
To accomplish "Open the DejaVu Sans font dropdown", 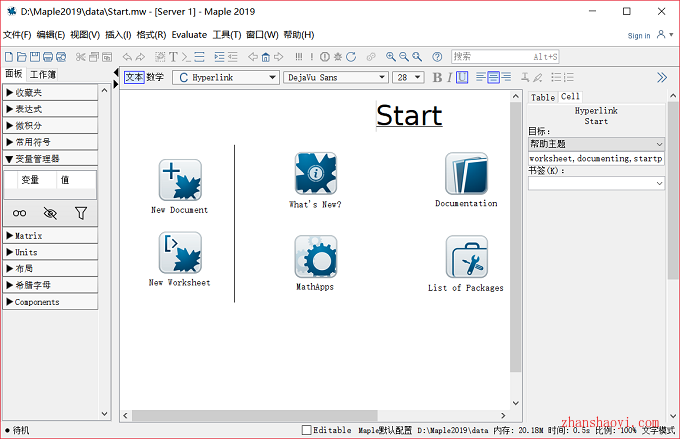I will [336, 78].
